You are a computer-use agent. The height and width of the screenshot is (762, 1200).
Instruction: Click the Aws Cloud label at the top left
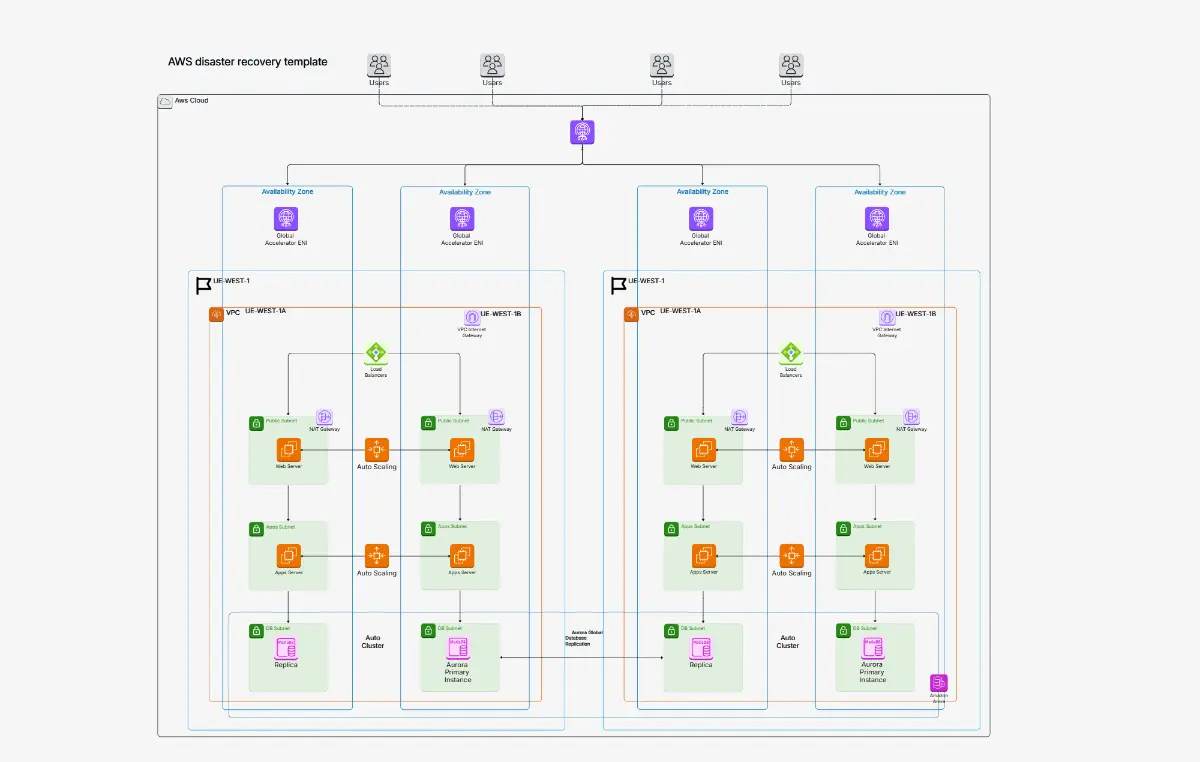[x=190, y=100]
